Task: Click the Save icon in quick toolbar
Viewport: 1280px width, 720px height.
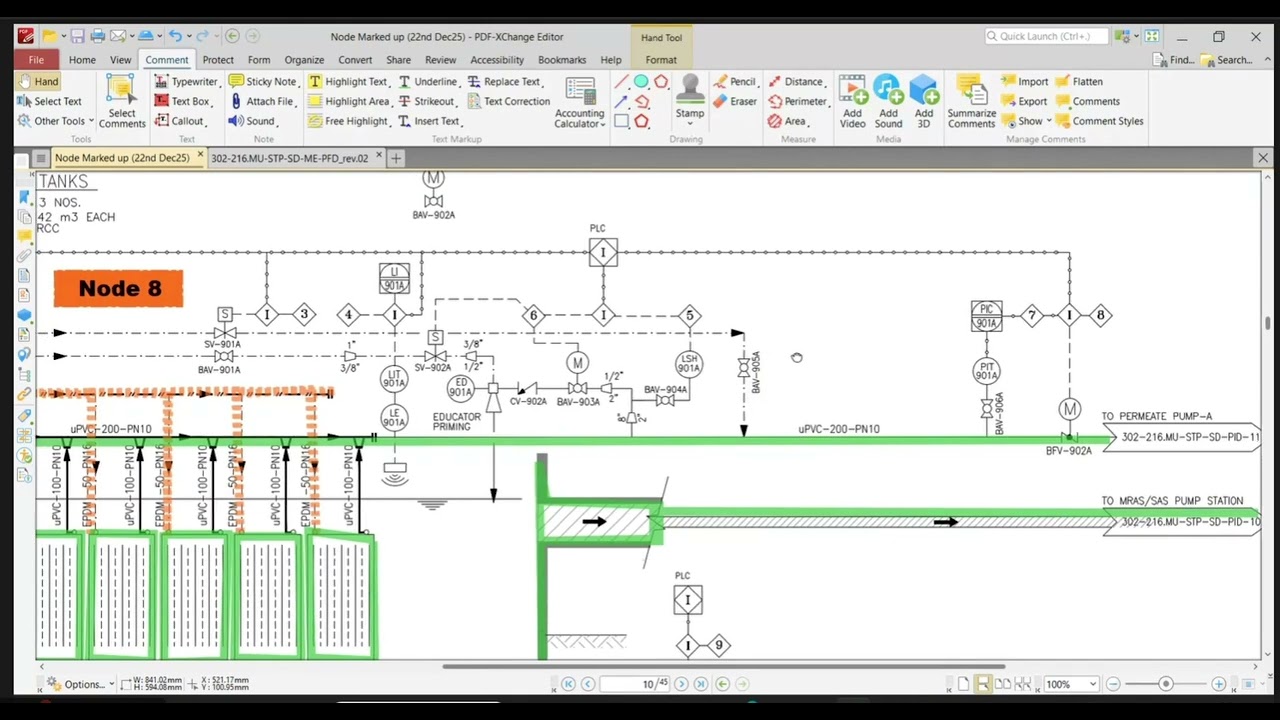Action: click(x=77, y=36)
